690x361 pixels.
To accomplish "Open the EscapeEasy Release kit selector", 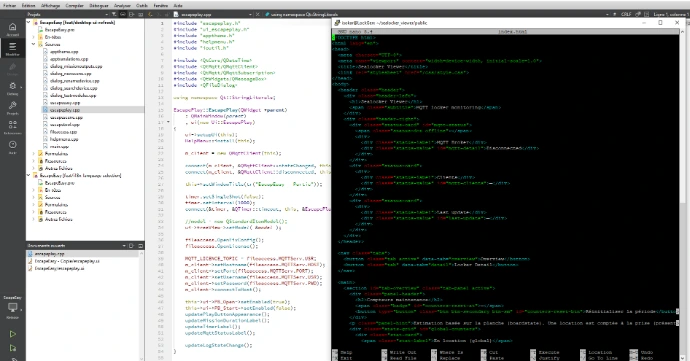I will pos(12,307).
